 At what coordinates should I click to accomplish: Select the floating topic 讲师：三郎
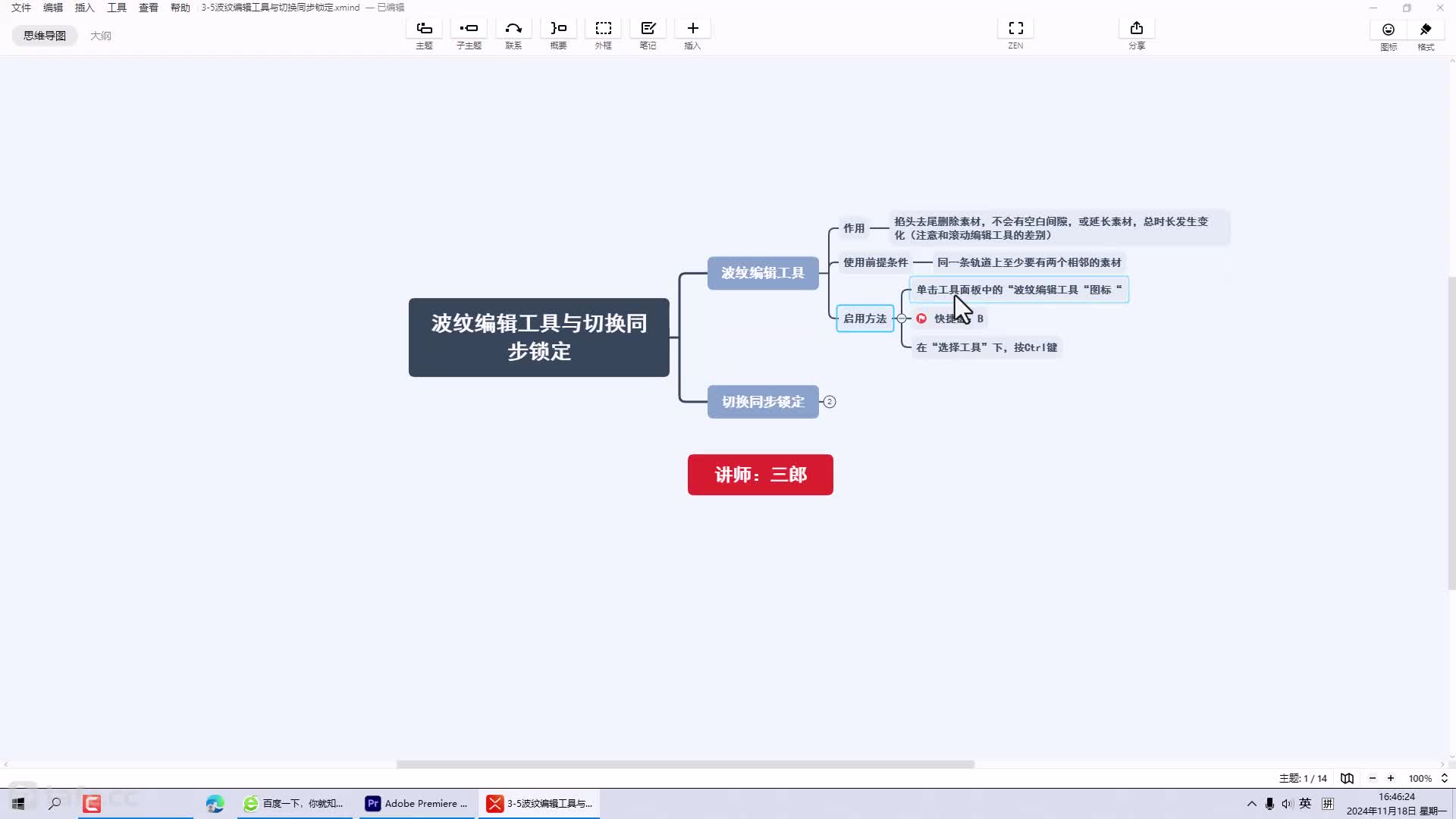point(761,475)
